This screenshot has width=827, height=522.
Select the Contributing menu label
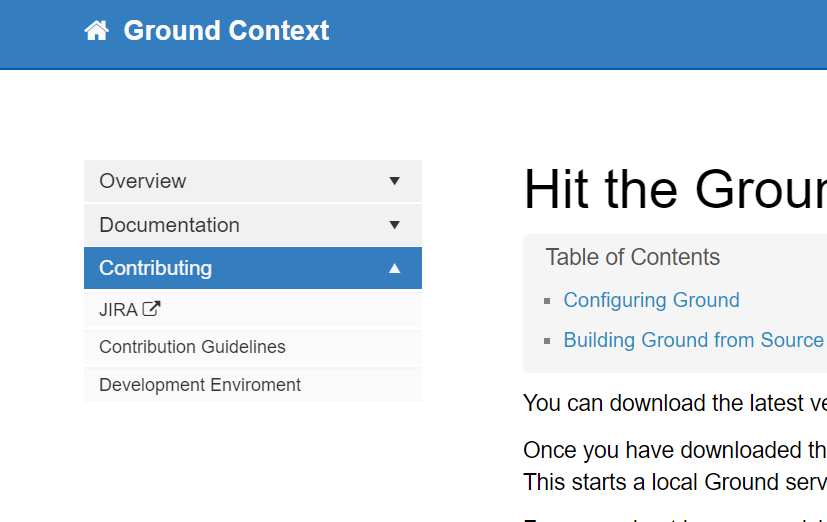point(156,268)
